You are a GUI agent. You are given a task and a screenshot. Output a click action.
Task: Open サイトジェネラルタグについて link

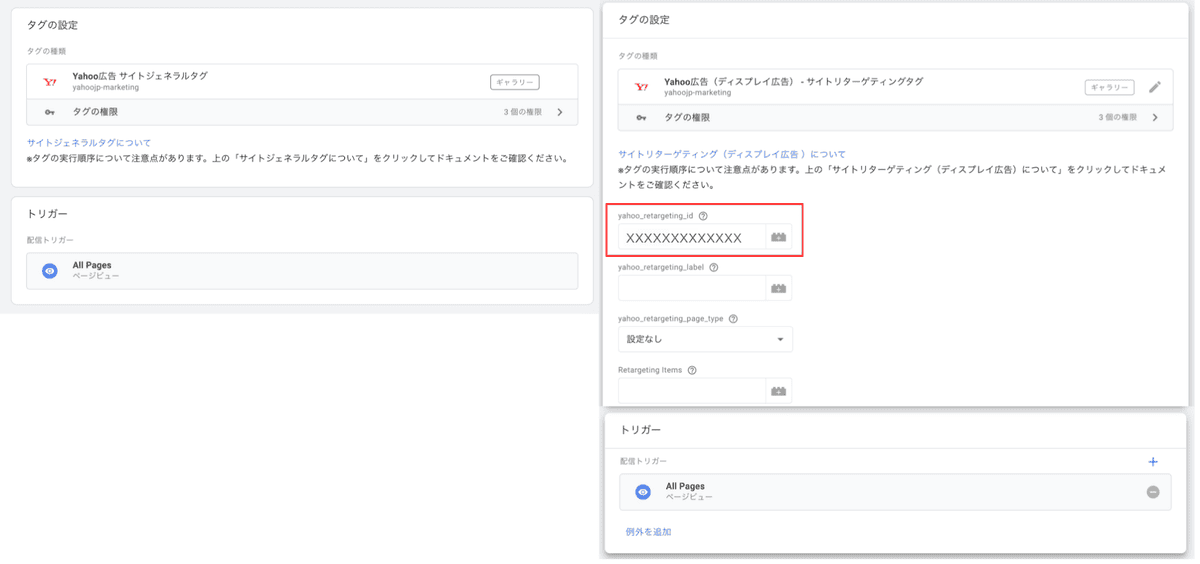tap(89, 143)
